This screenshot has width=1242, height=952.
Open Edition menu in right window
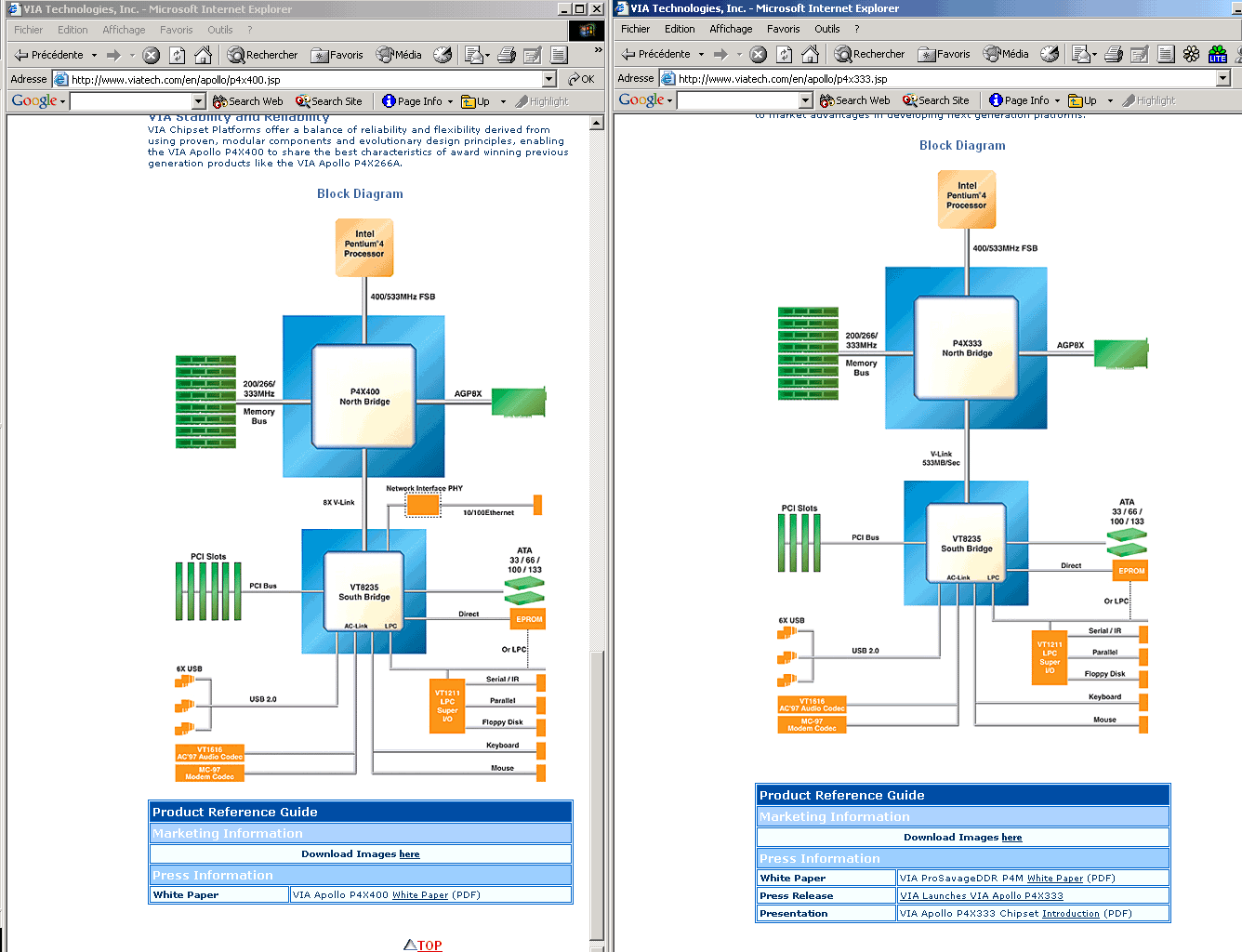680,29
